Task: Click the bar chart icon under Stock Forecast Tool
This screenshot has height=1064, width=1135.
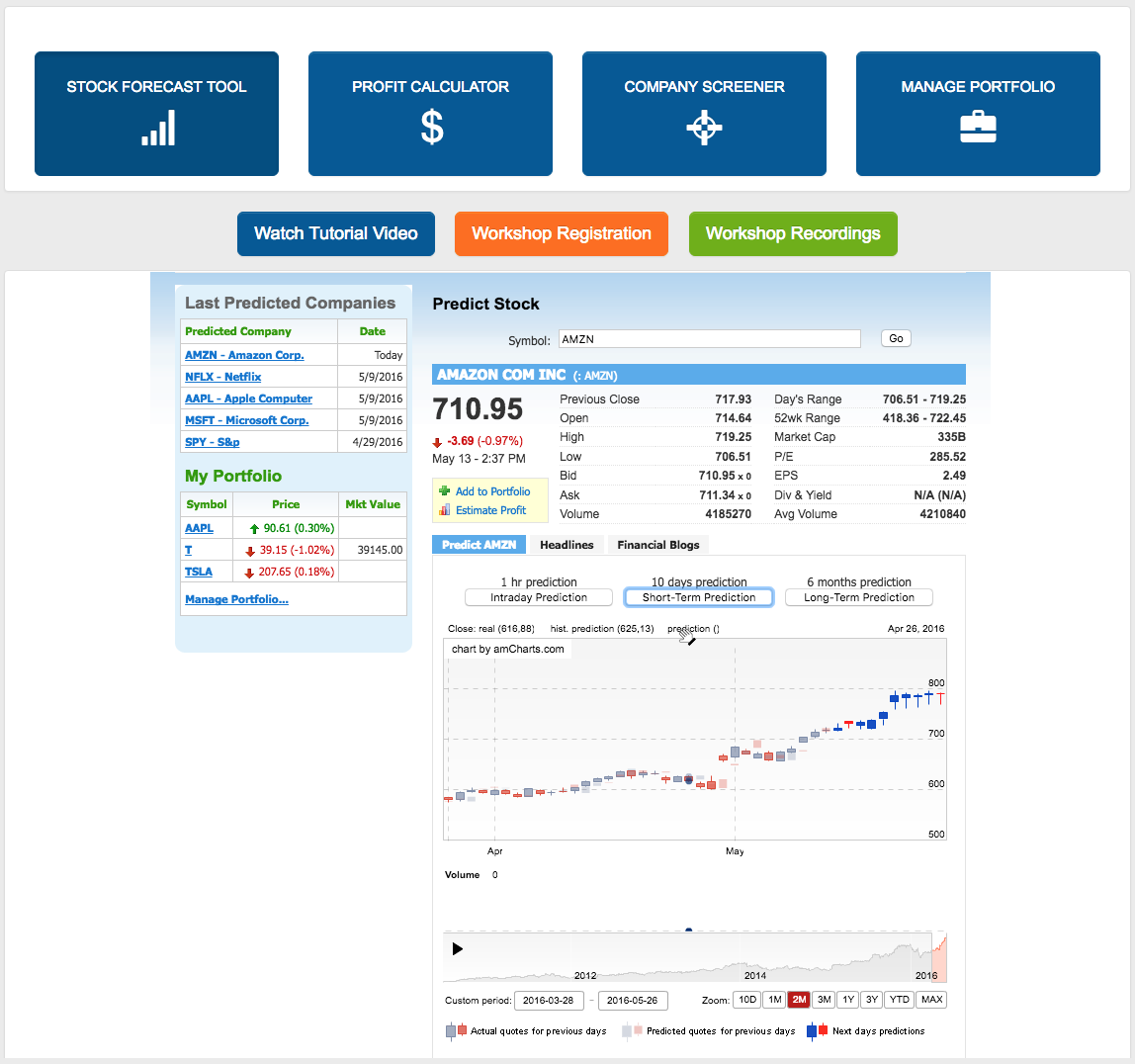Action: tap(158, 129)
